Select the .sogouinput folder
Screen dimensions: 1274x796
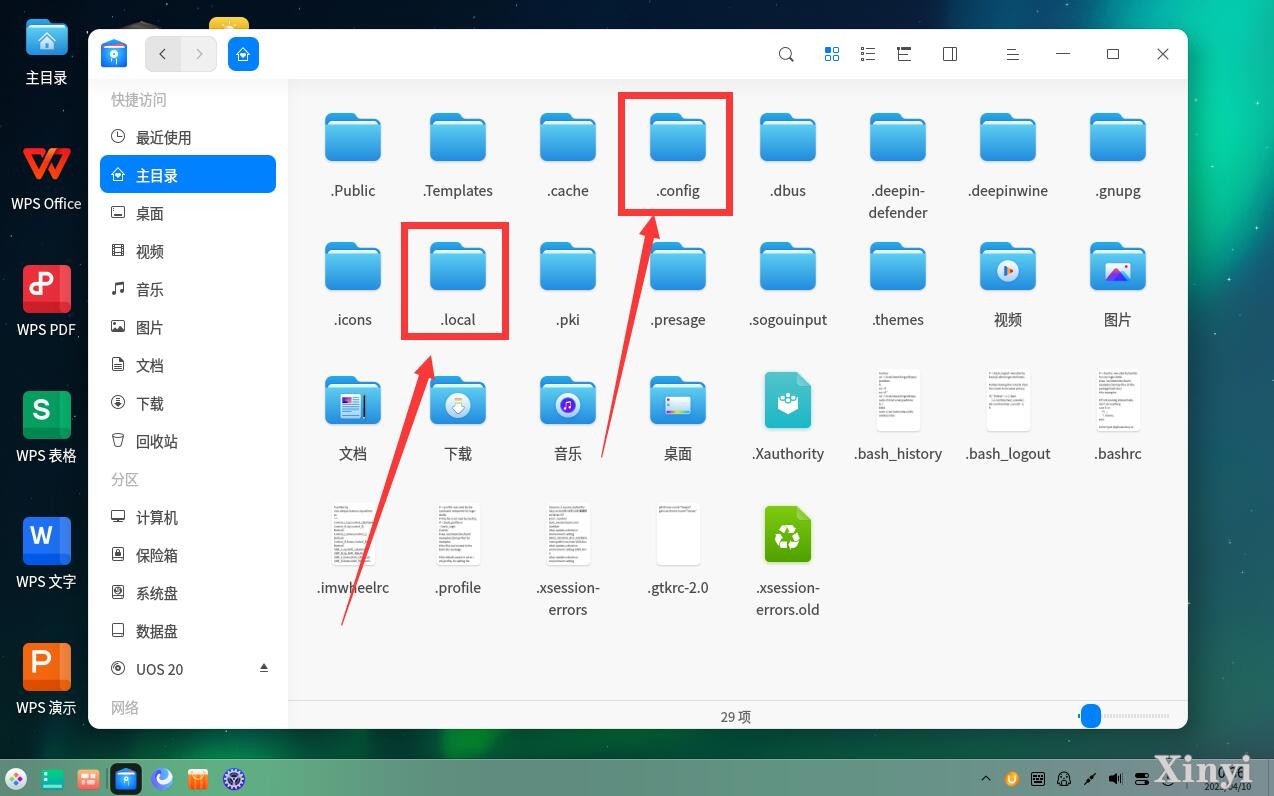[788, 267]
